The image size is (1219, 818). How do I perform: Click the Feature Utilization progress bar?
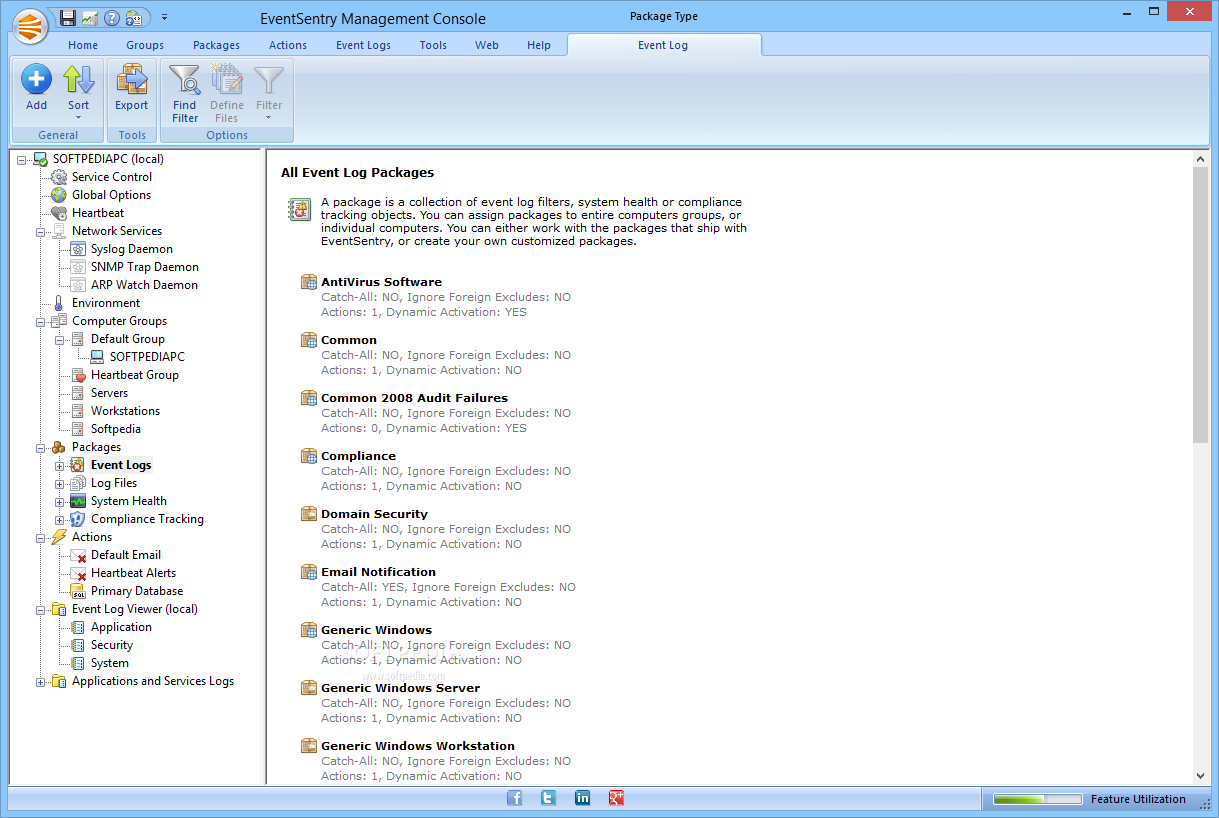(x=1037, y=799)
